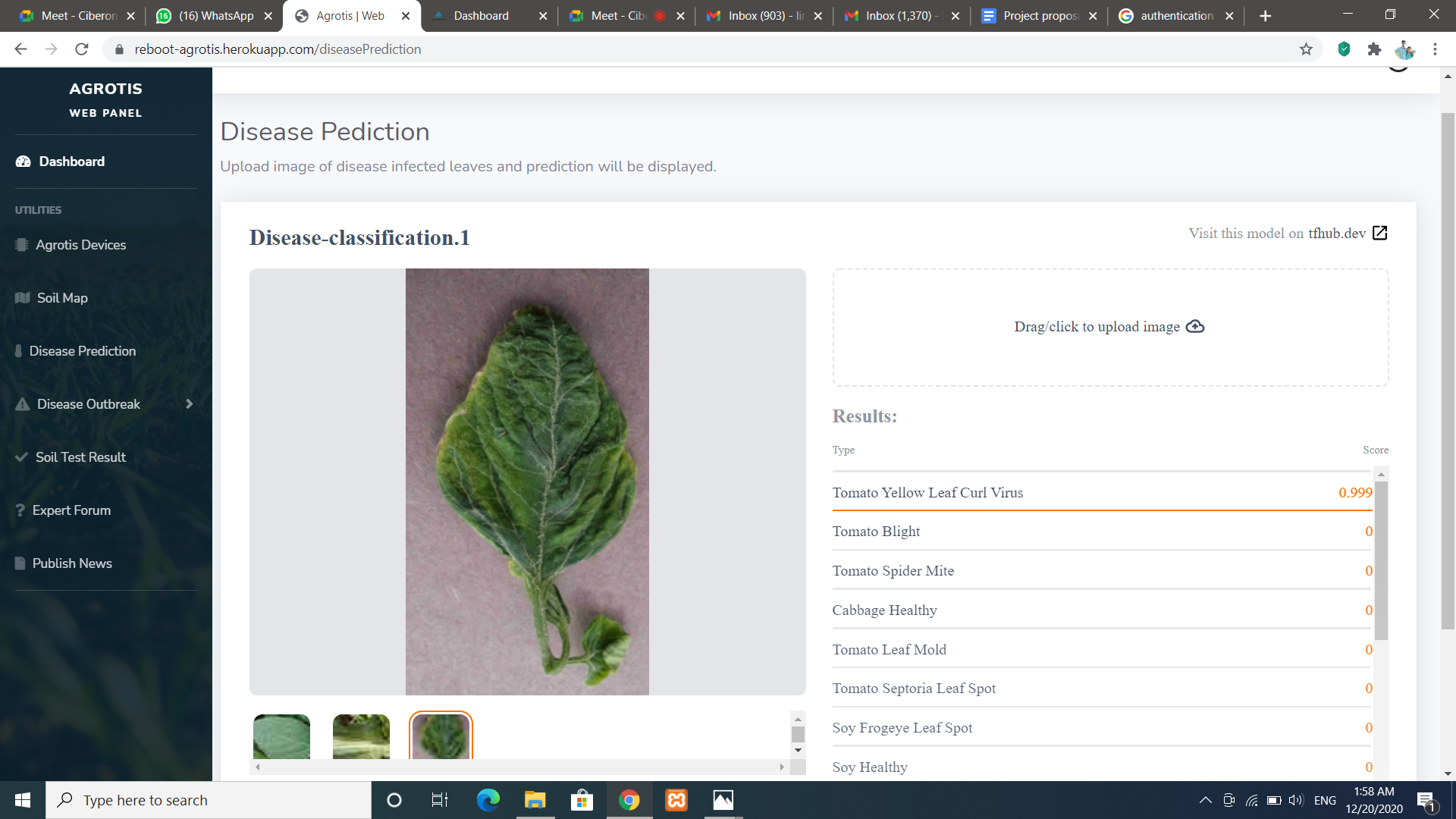
Task: Switch to the WhatsApp browser tab
Action: [215, 16]
